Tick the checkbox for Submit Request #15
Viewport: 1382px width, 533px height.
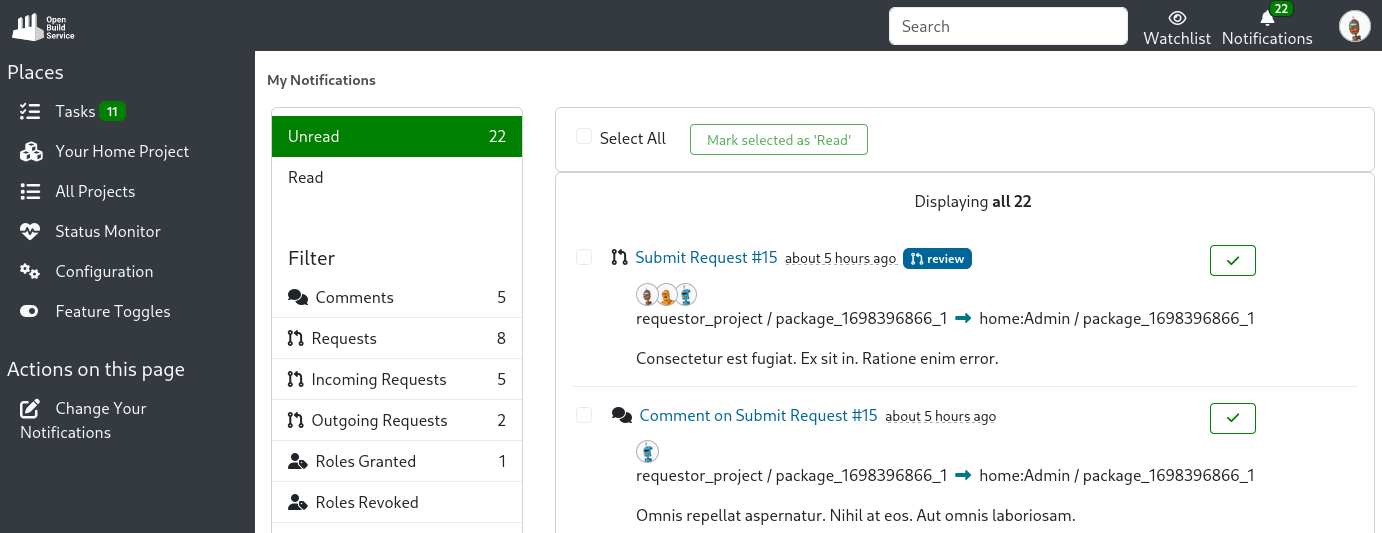point(584,258)
